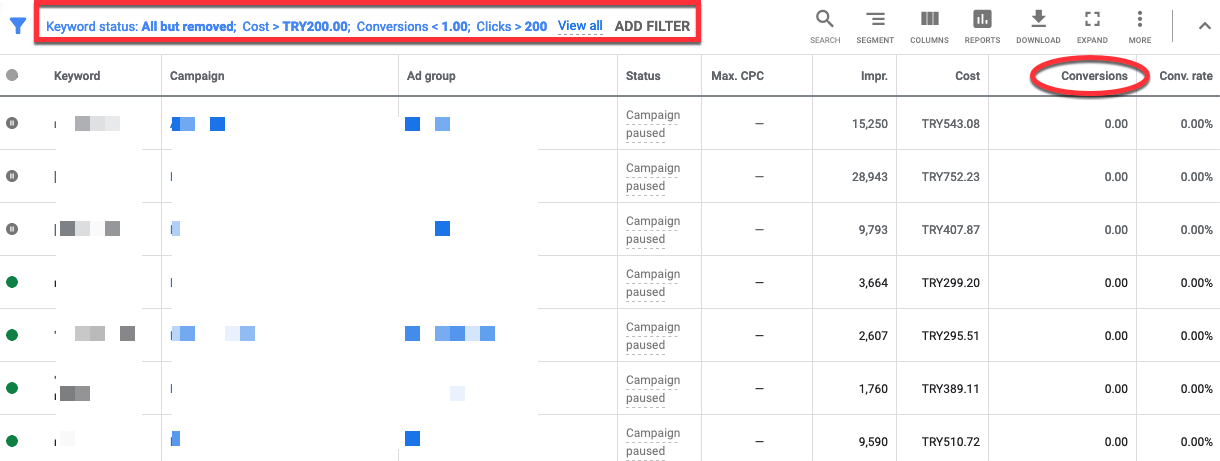Viewport: 1220px width, 461px height.
Task: Click the Cost > TRY200.00 filter chip
Action: [x=296, y=26]
